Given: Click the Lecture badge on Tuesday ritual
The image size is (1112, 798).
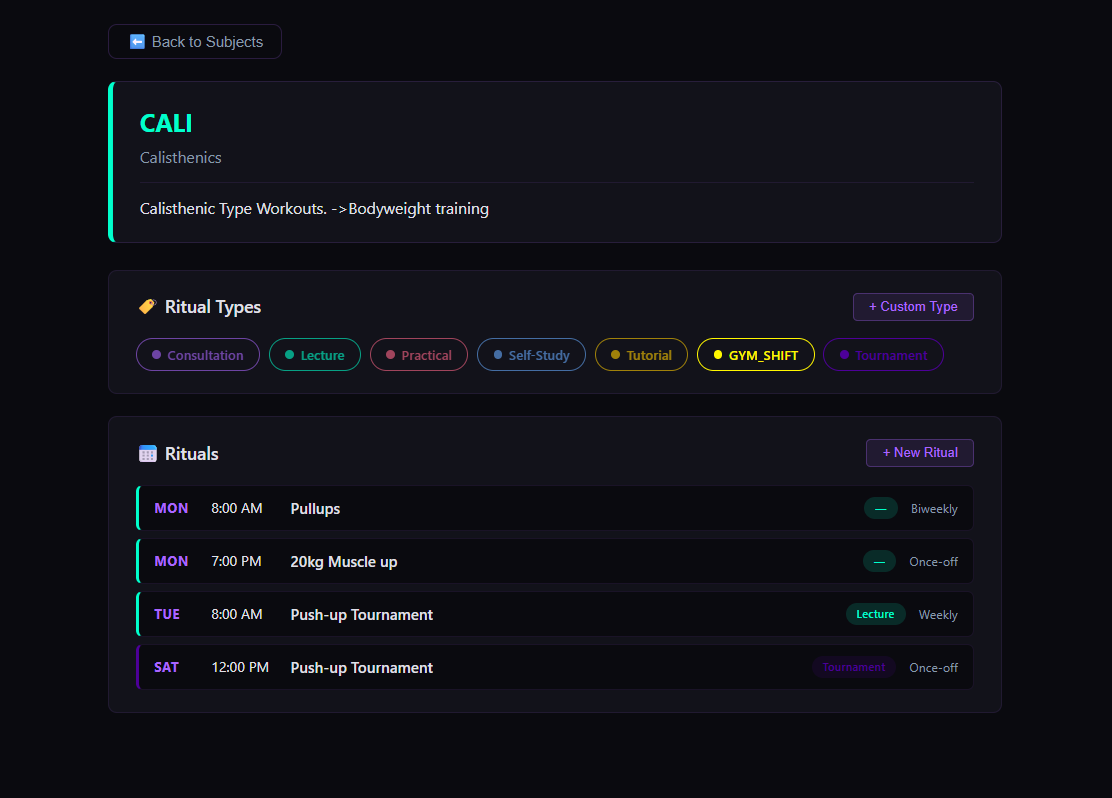Looking at the screenshot, I should click(875, 614).
